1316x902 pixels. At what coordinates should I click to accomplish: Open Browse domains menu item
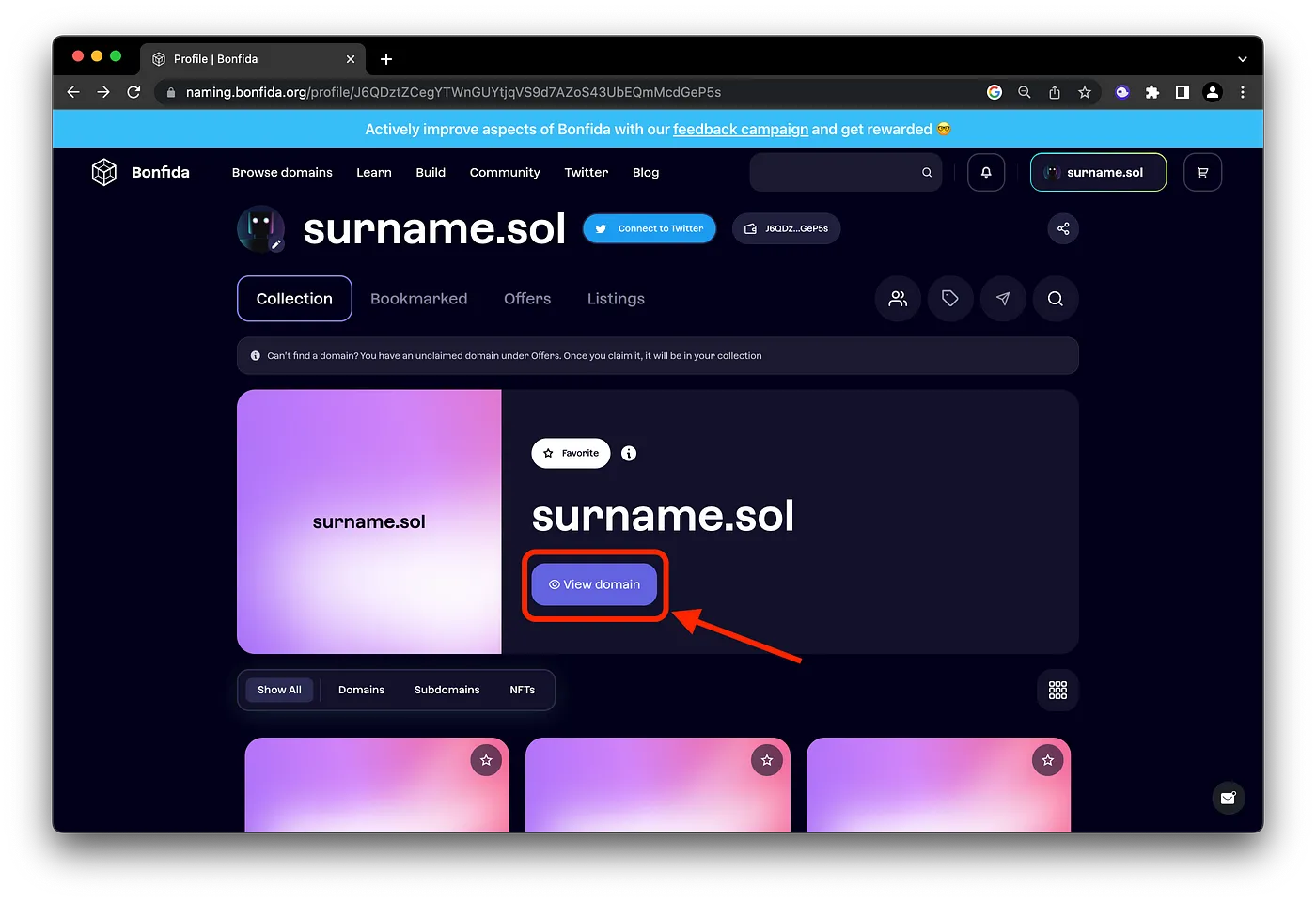click(x=282, y=172)
